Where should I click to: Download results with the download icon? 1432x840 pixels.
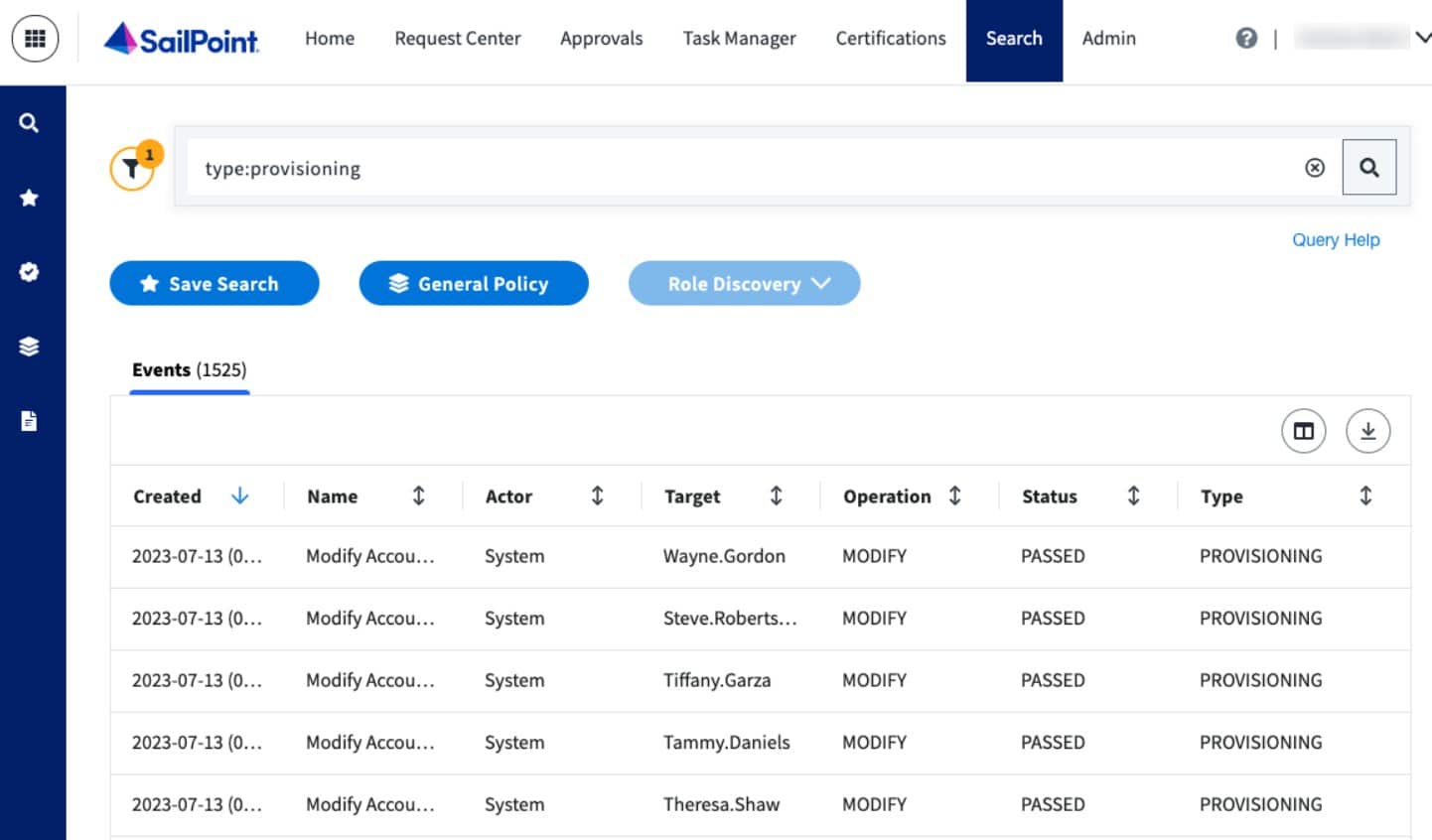tap(1368, 431)
